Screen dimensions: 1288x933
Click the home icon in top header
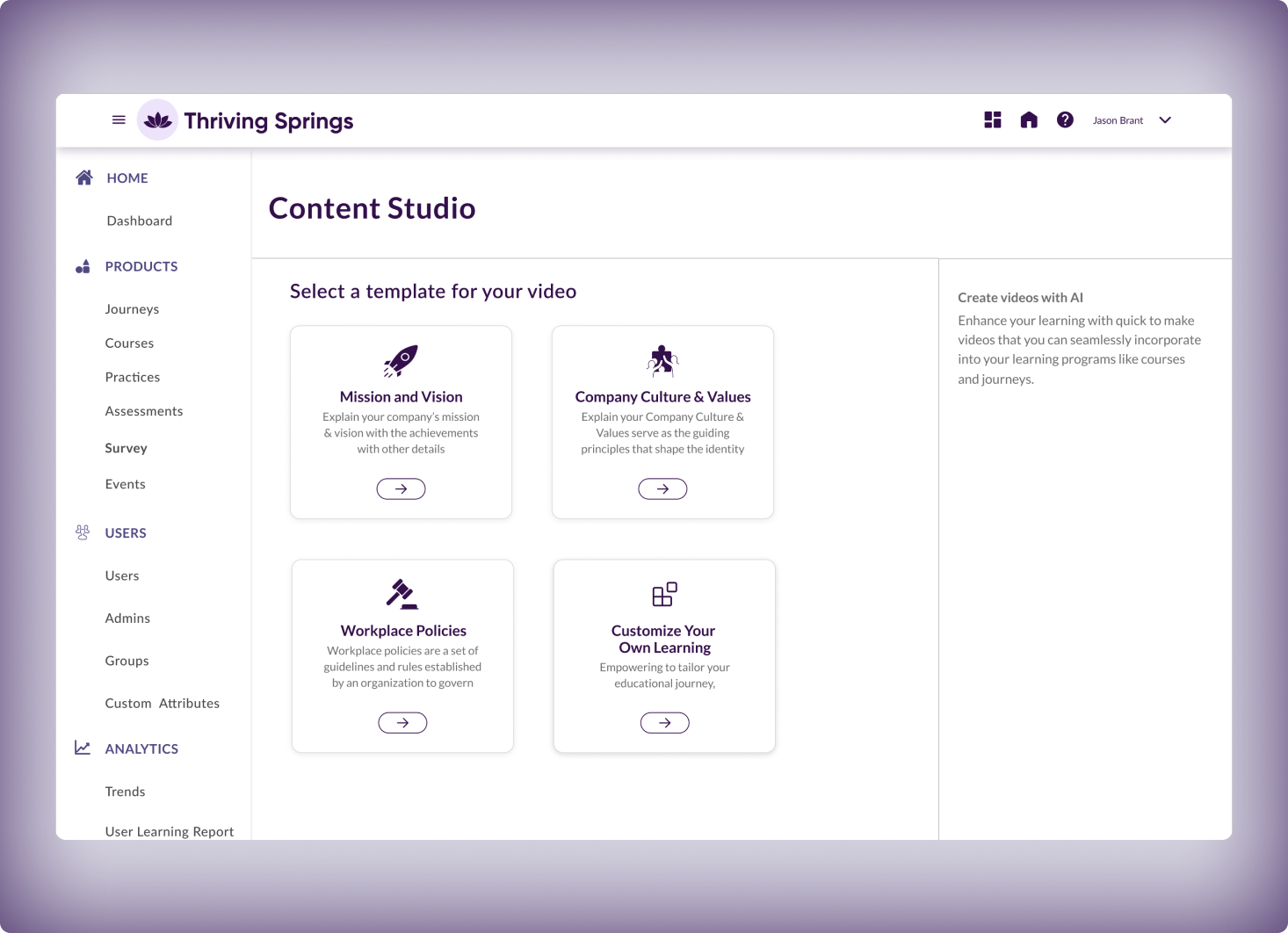point(1029,119)
